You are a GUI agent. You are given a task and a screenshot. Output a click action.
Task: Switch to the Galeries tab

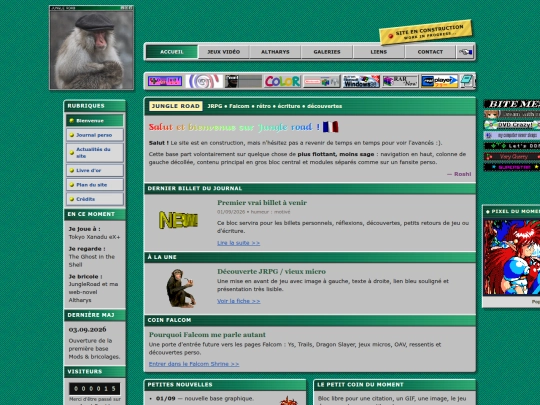click(327, 52)
